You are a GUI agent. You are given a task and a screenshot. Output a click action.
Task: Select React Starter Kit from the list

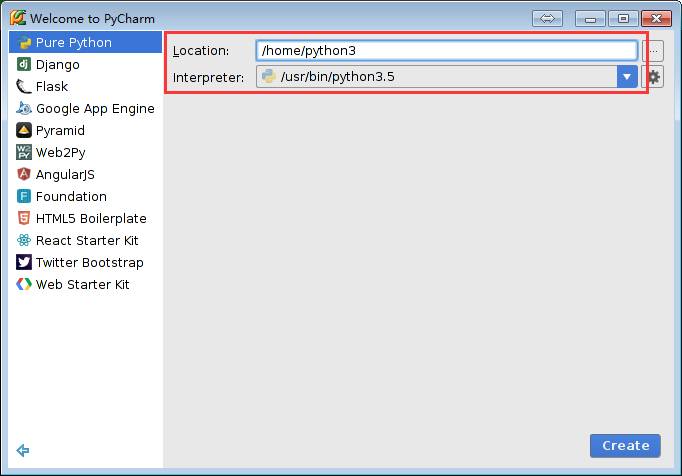(85, 240)
